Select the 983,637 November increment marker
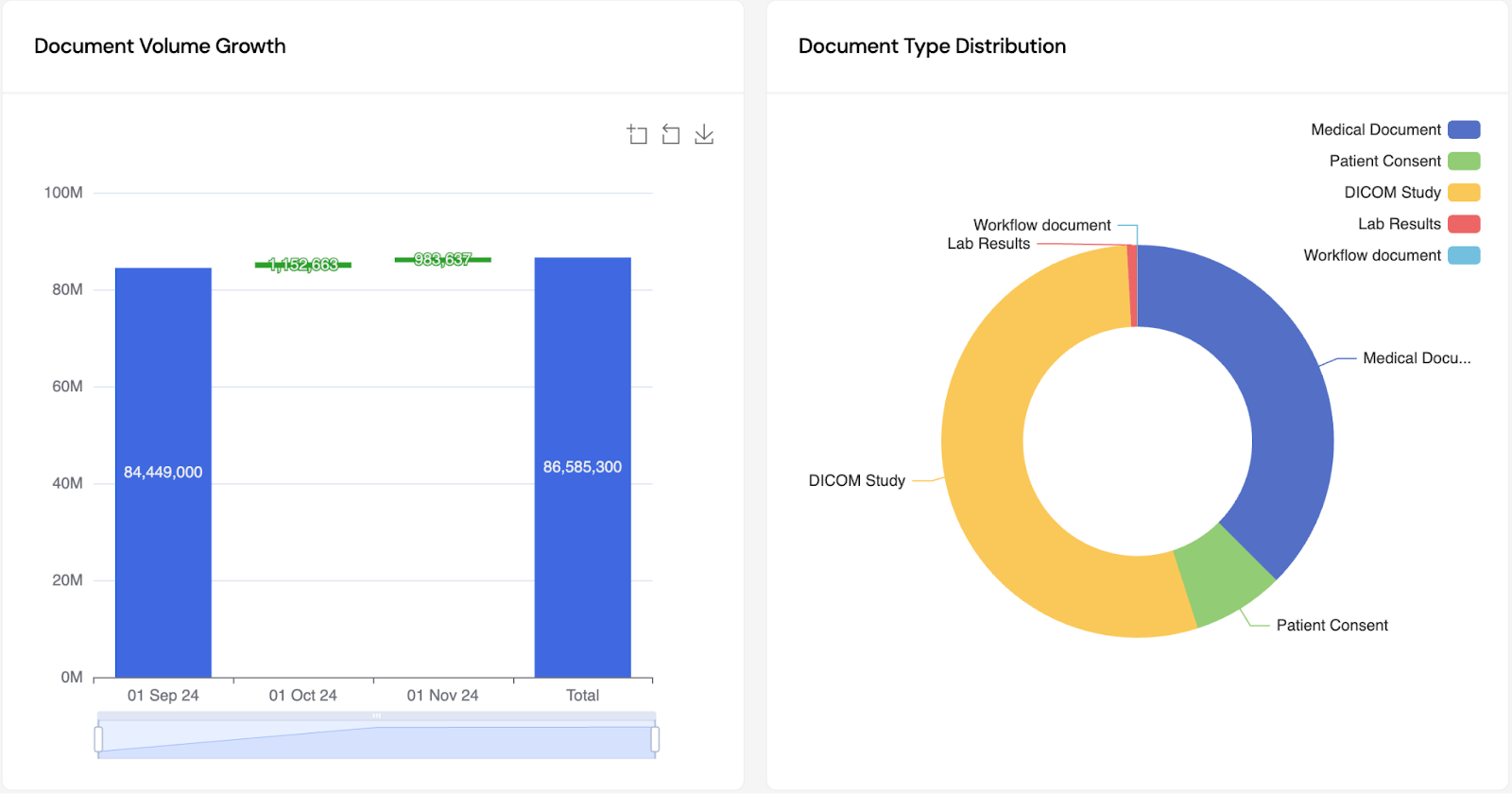This screenshot has width=1512, height=794. point(443,259)
